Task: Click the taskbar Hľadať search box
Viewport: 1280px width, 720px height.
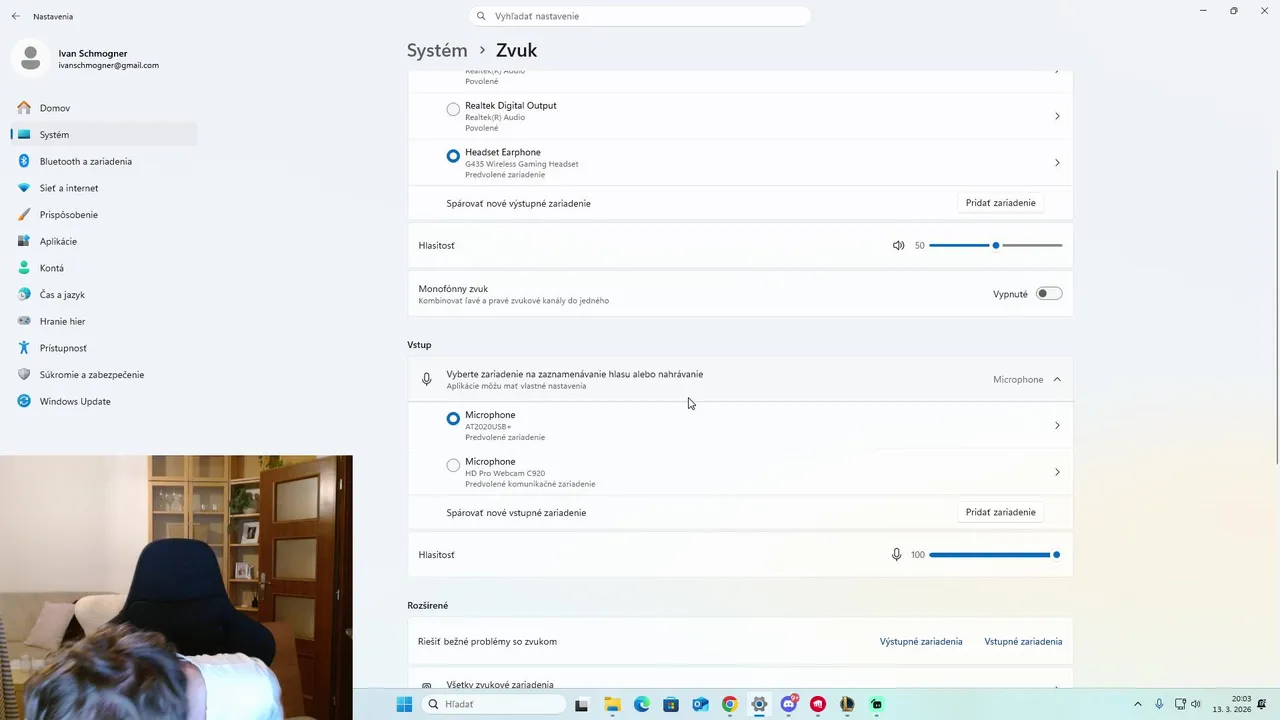Action: (x=494, y=704)
